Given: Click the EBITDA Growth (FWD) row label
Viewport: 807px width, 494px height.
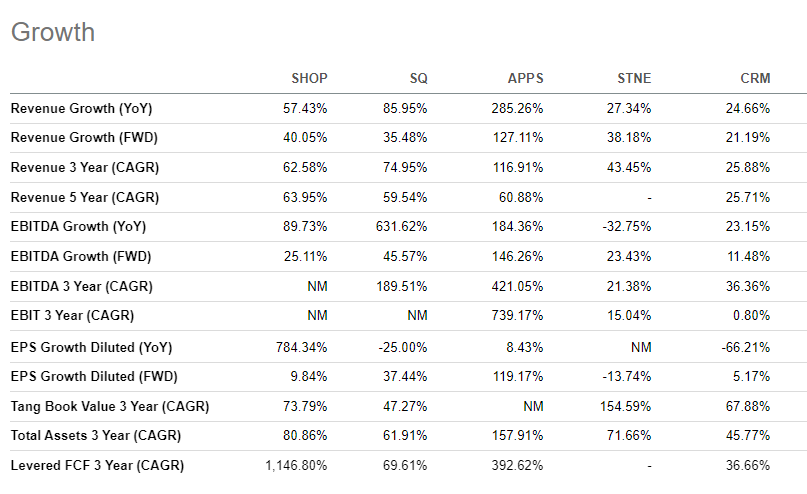Looking at the screenshot, I should (x=81, y=257).
